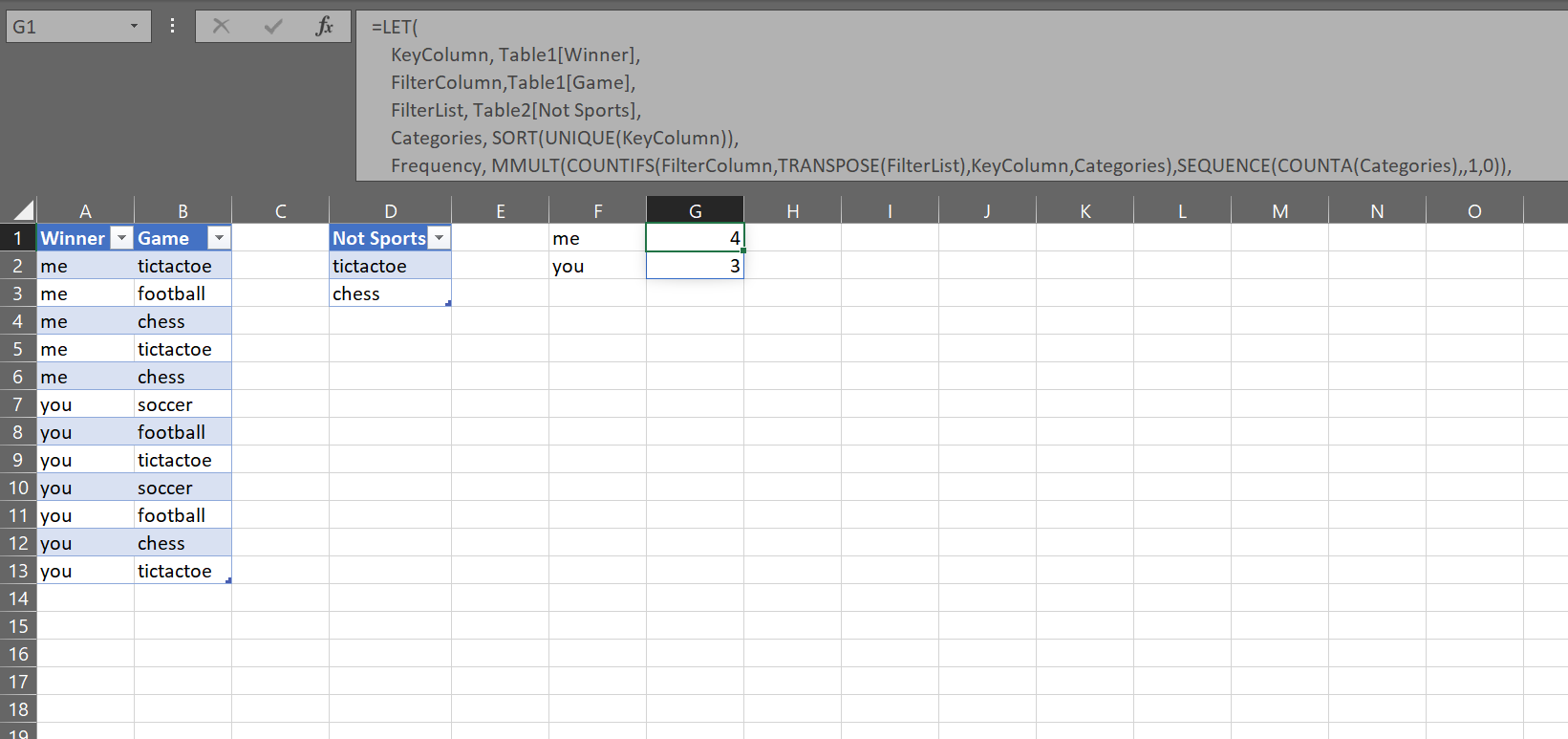
Task: Open the Name Box dropdown arrow
Action: (134, 26)
